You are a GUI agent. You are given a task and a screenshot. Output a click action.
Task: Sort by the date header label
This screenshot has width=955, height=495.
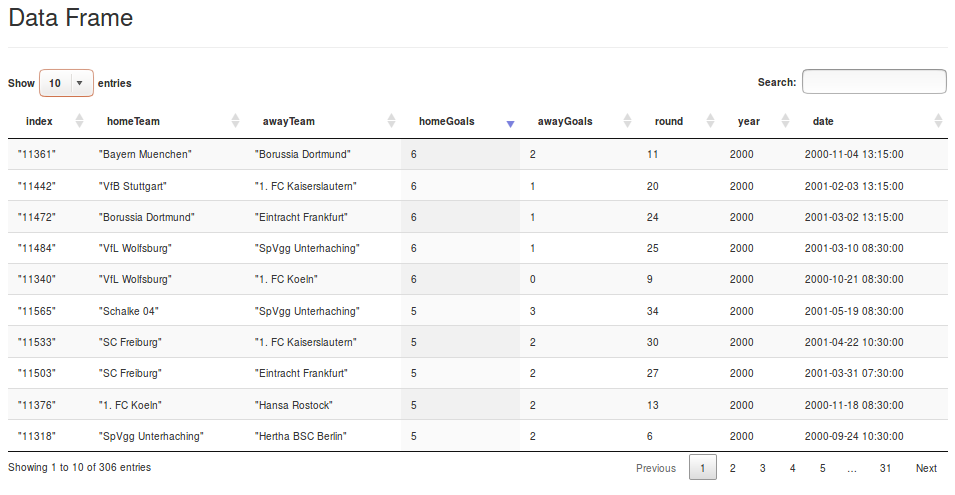tap(823, 121)
